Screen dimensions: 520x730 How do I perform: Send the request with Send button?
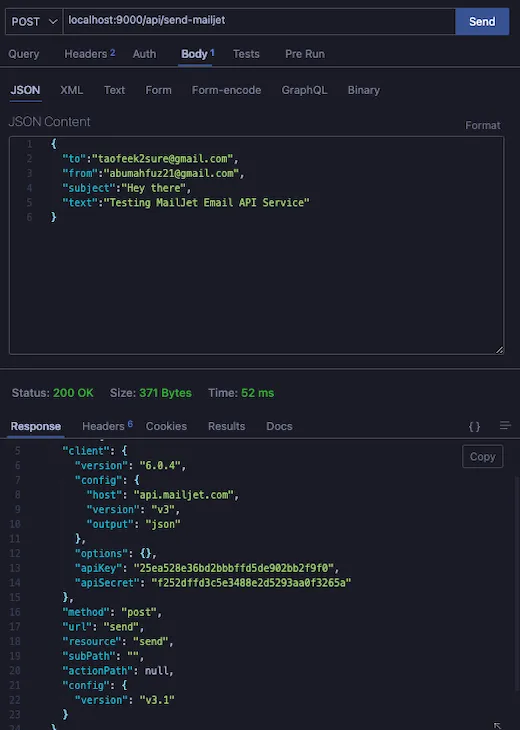[x=482, y=21]
